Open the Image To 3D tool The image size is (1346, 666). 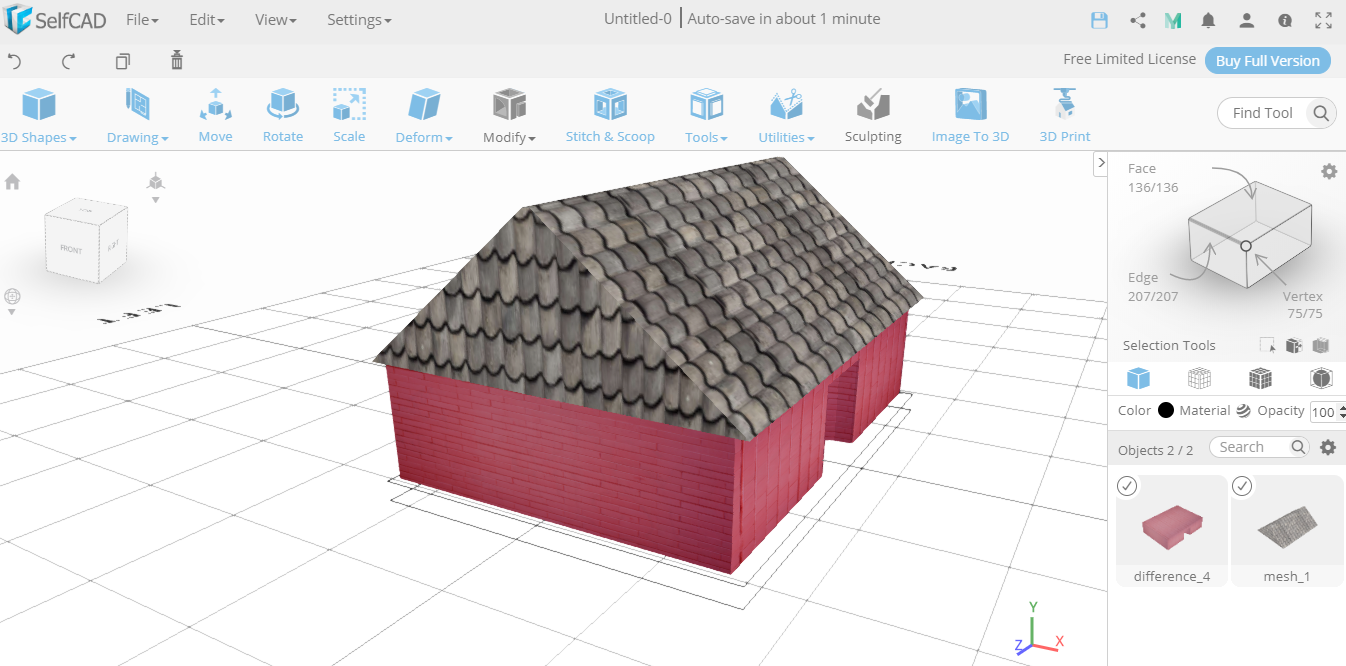pos(970,116)
